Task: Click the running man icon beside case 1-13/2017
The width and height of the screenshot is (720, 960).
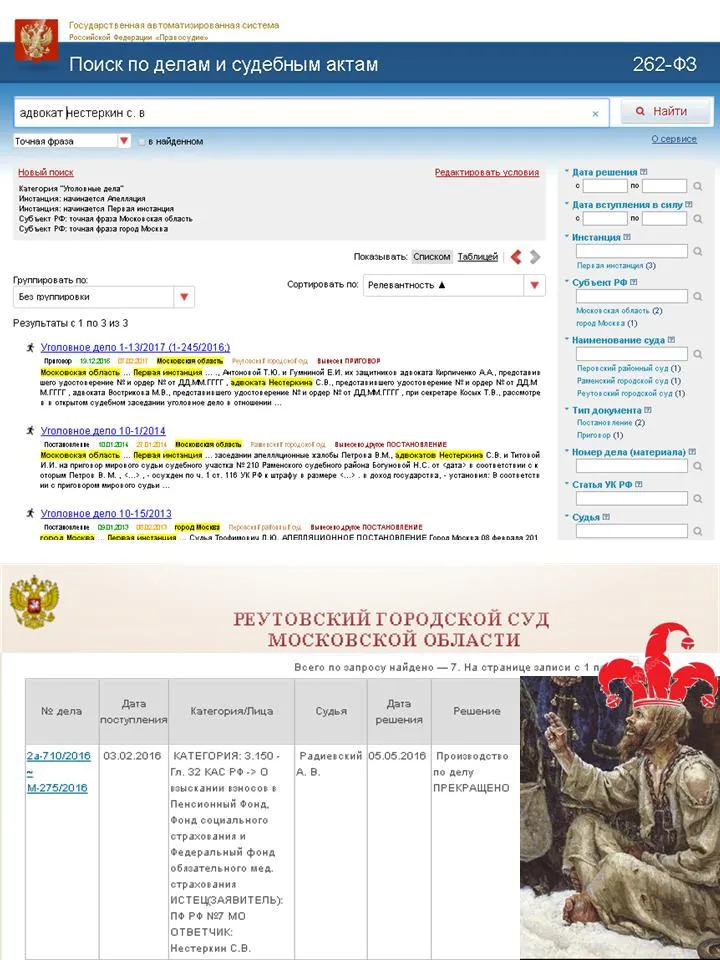Action: [30, 347]
